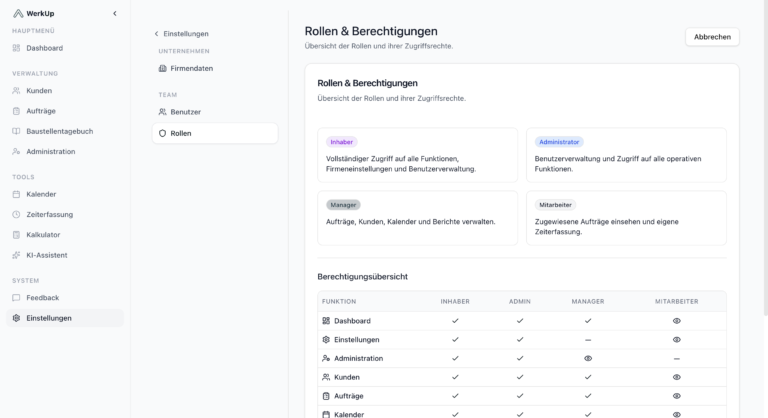Click the eye icon for Mitarbeiter Dashboard
The image size is (768, 418).
coord(676,321)
